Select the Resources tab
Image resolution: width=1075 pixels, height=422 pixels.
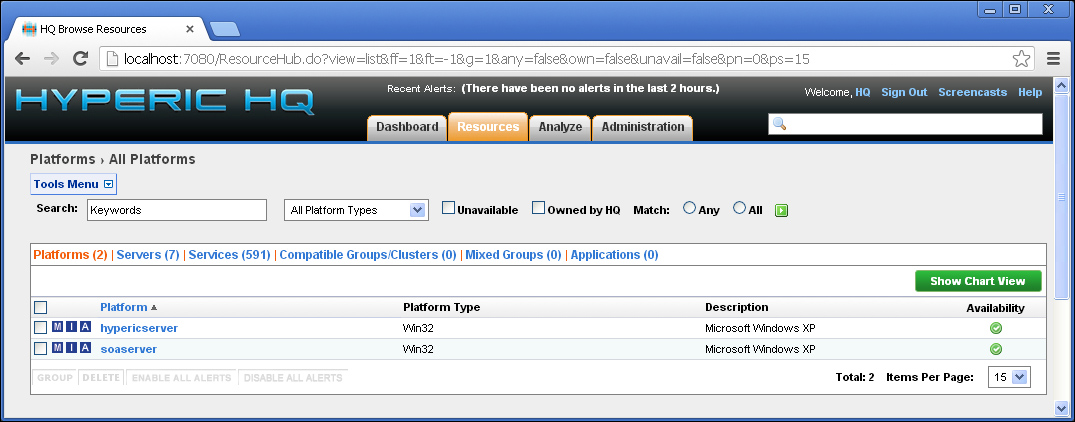[488, 127]
